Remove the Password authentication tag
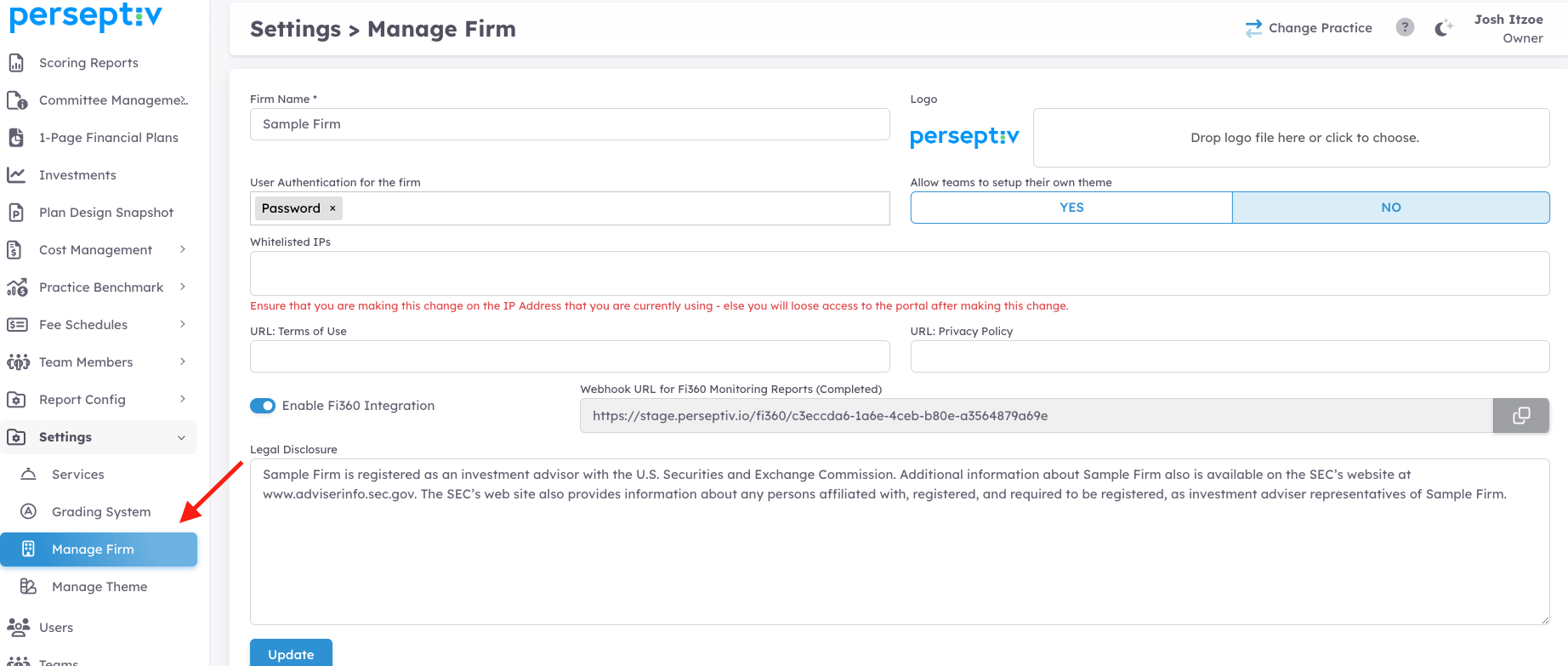This screenshot has height=666, width=1568. point(332,208)
